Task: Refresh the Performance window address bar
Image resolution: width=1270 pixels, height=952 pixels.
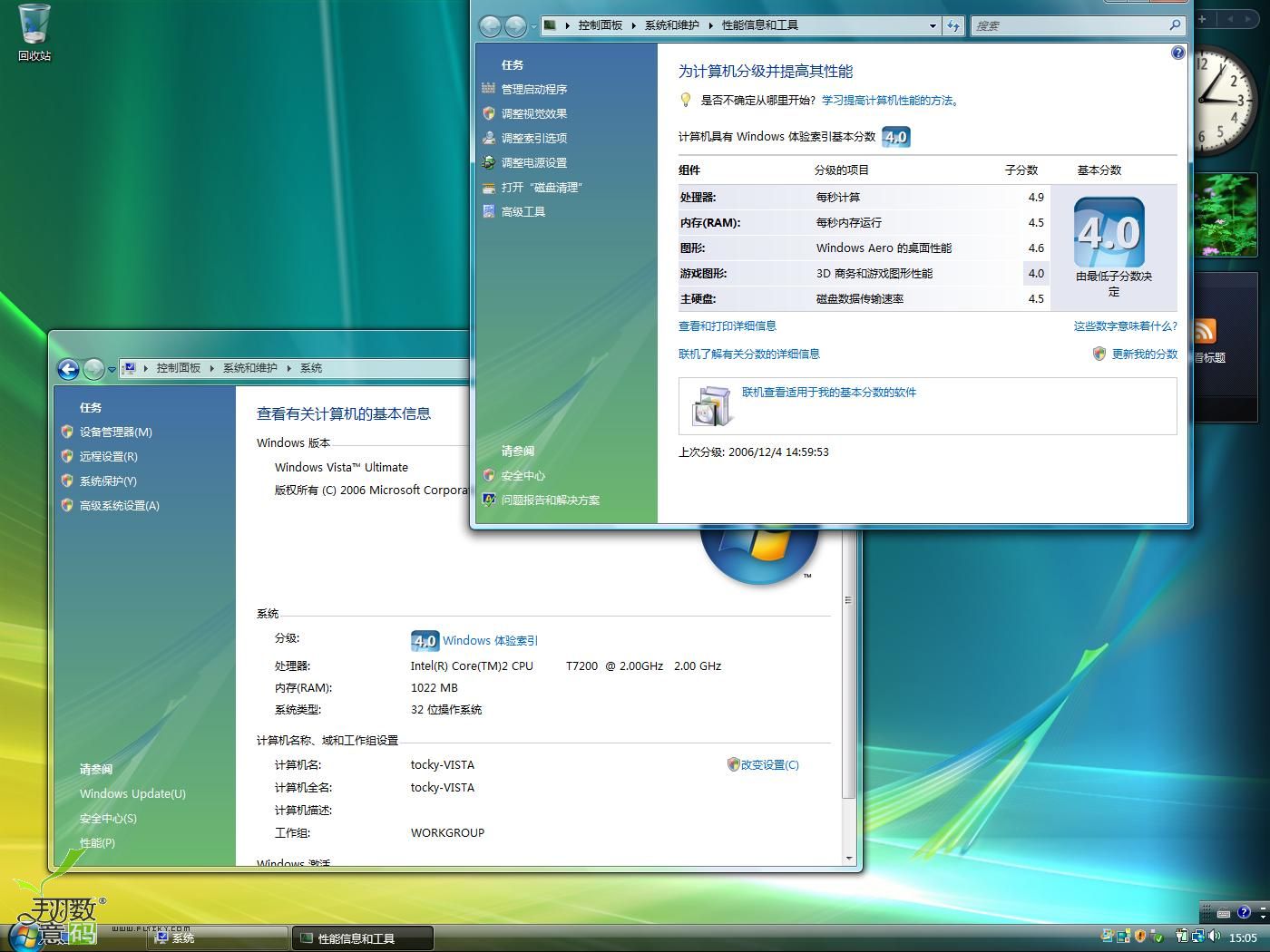Action: tap(953, 25)
